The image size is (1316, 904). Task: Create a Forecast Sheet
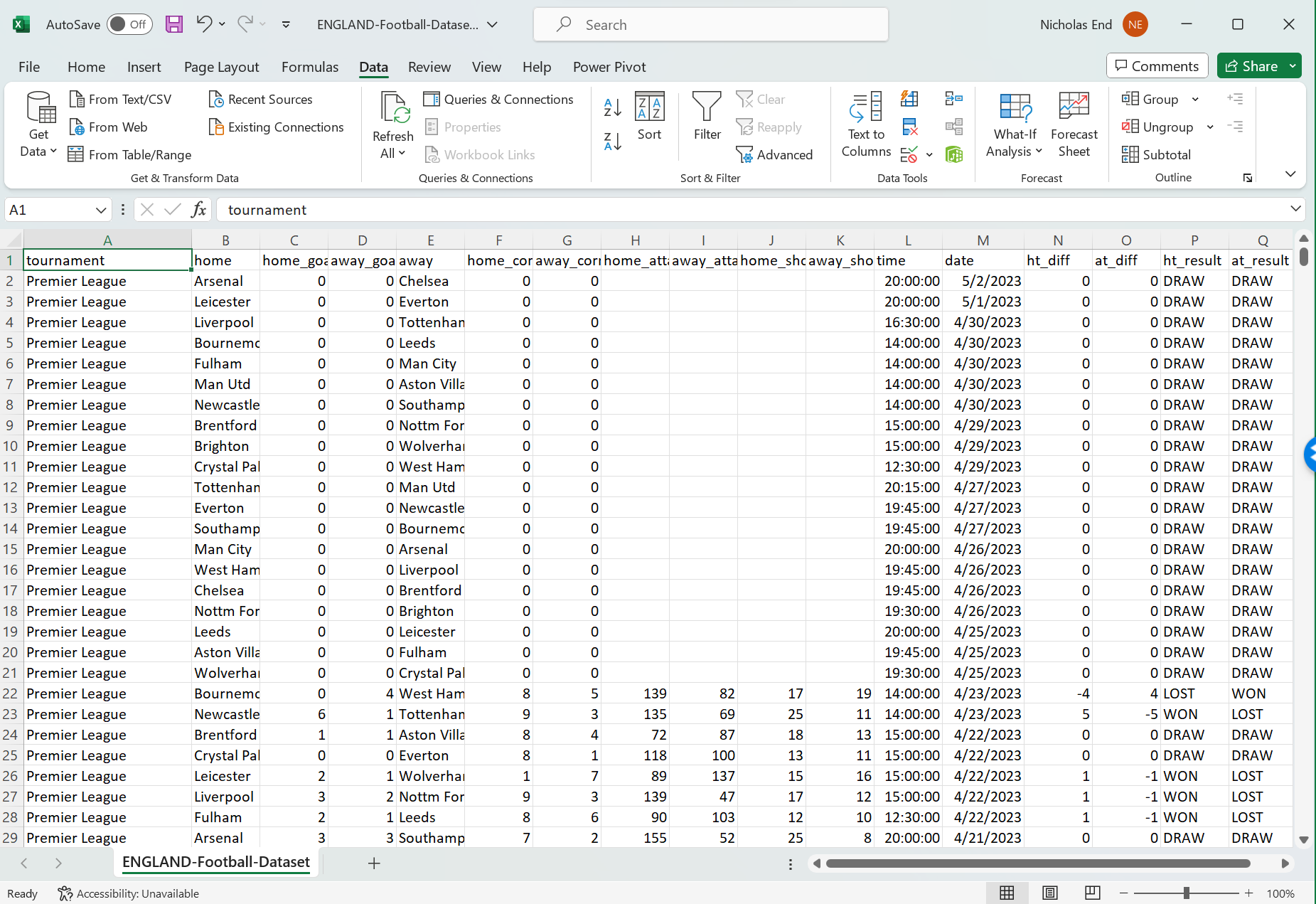[1074, 124]
